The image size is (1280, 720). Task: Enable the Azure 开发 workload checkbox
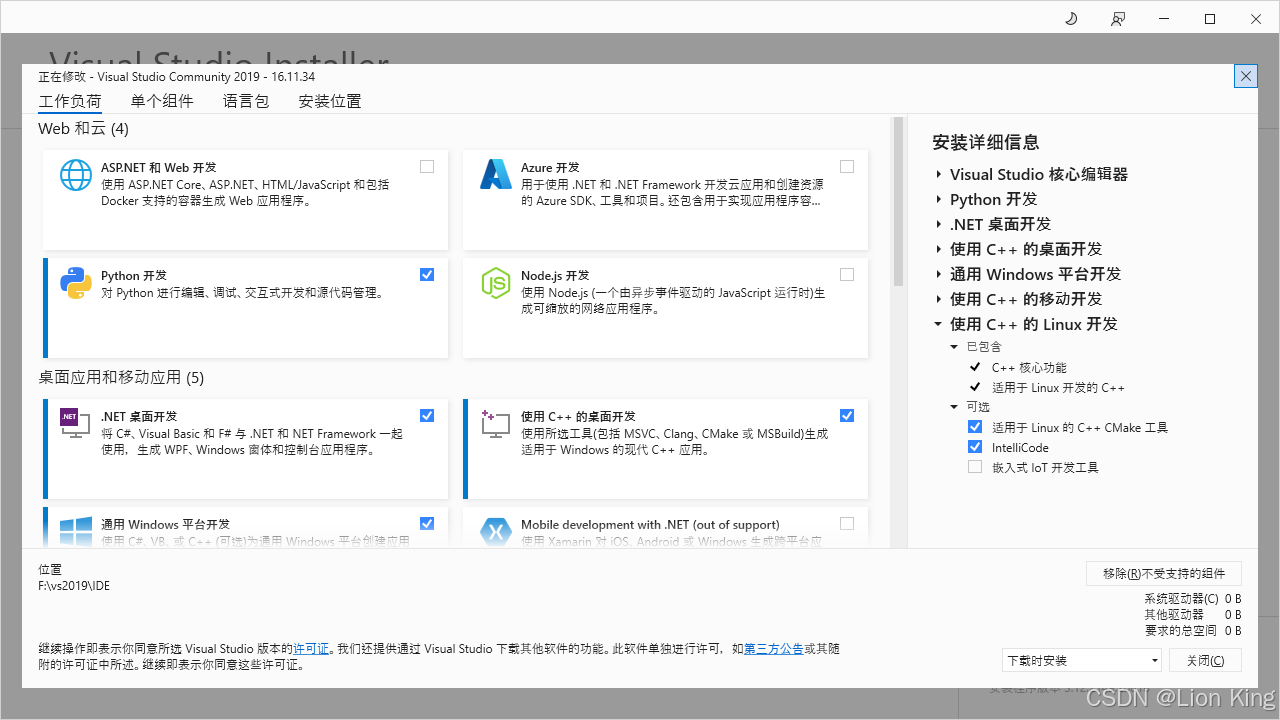click(847, 166)
